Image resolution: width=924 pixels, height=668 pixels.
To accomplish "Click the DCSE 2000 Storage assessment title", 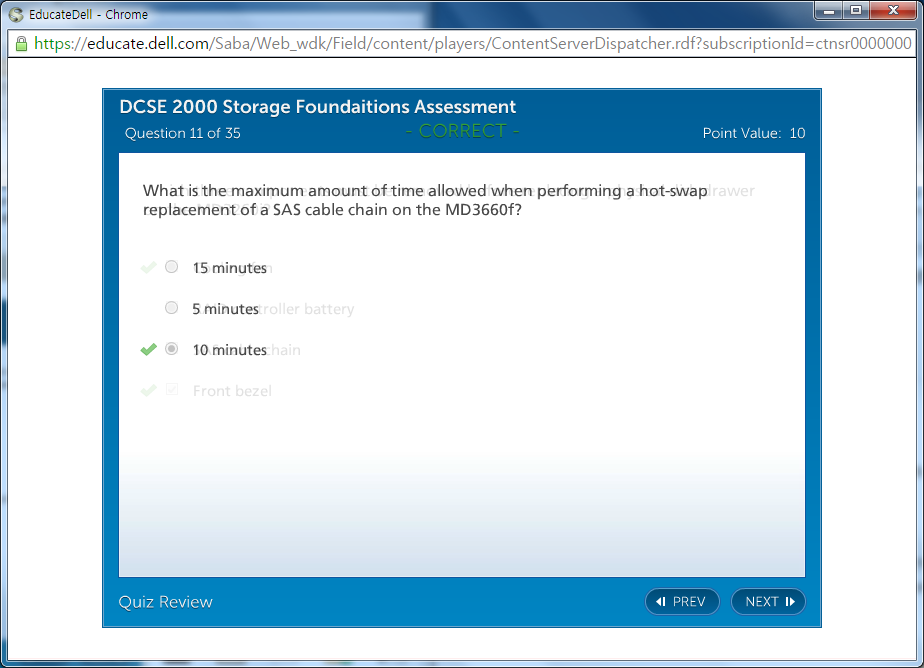I will tap(317, 107).
